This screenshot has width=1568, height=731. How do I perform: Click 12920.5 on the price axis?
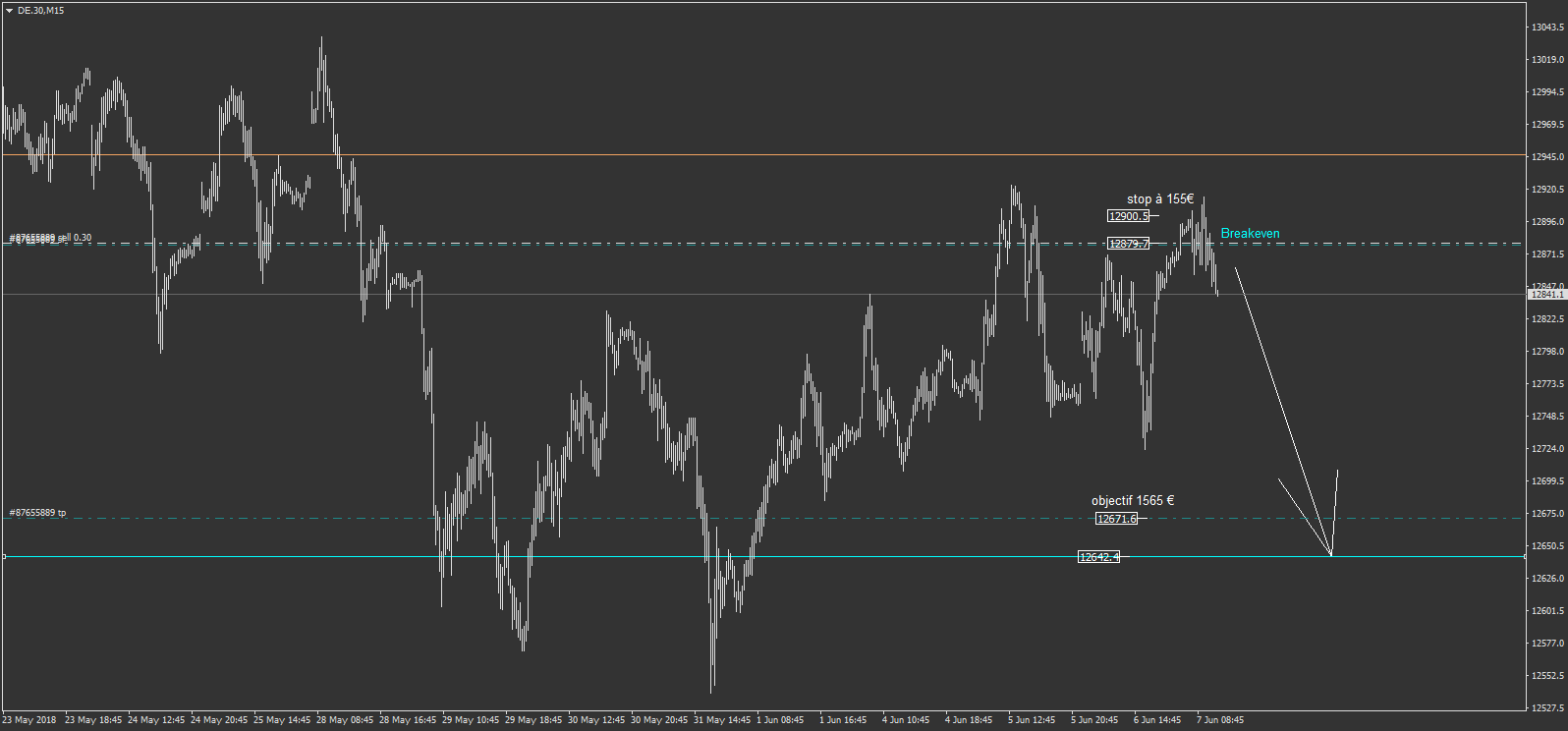(1547, 190)
